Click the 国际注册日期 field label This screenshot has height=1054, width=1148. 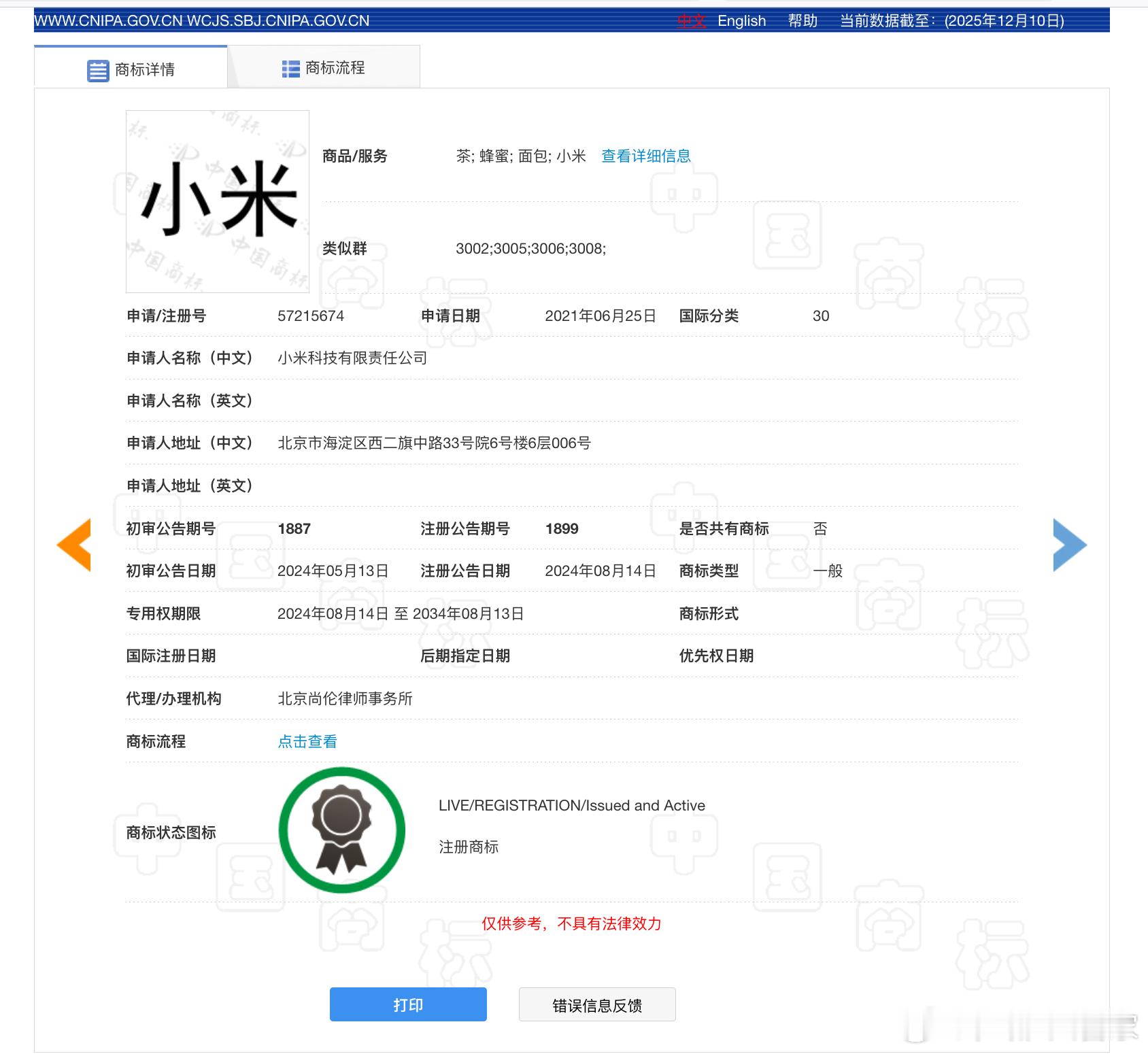(171, 656)
